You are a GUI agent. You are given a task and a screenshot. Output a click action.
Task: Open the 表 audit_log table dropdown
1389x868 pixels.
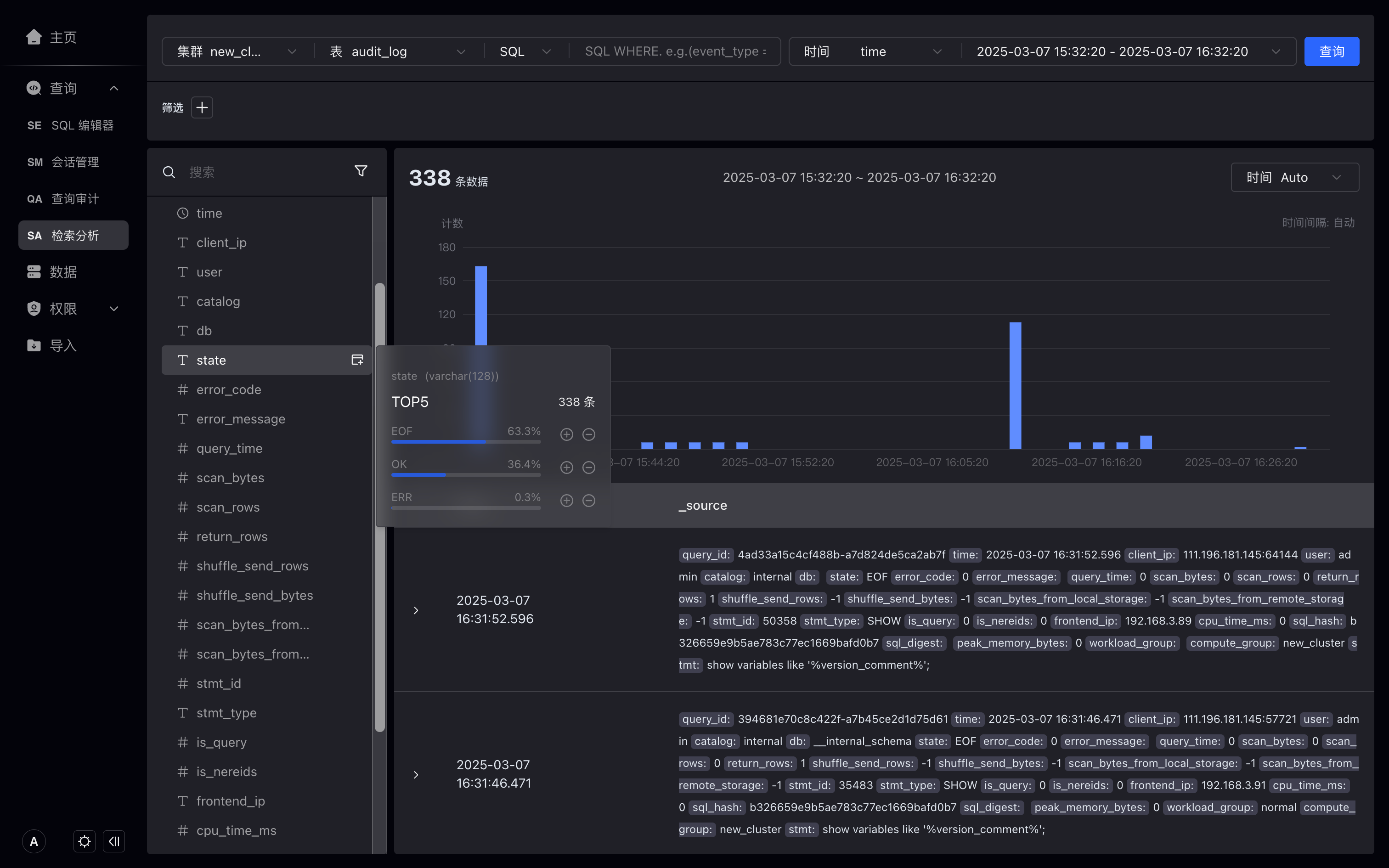tap(398, 51)
